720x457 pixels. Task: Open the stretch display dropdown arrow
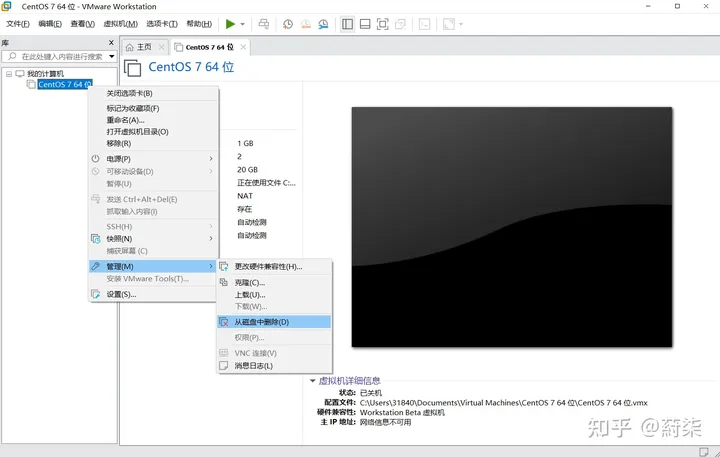tap(461, 24)
